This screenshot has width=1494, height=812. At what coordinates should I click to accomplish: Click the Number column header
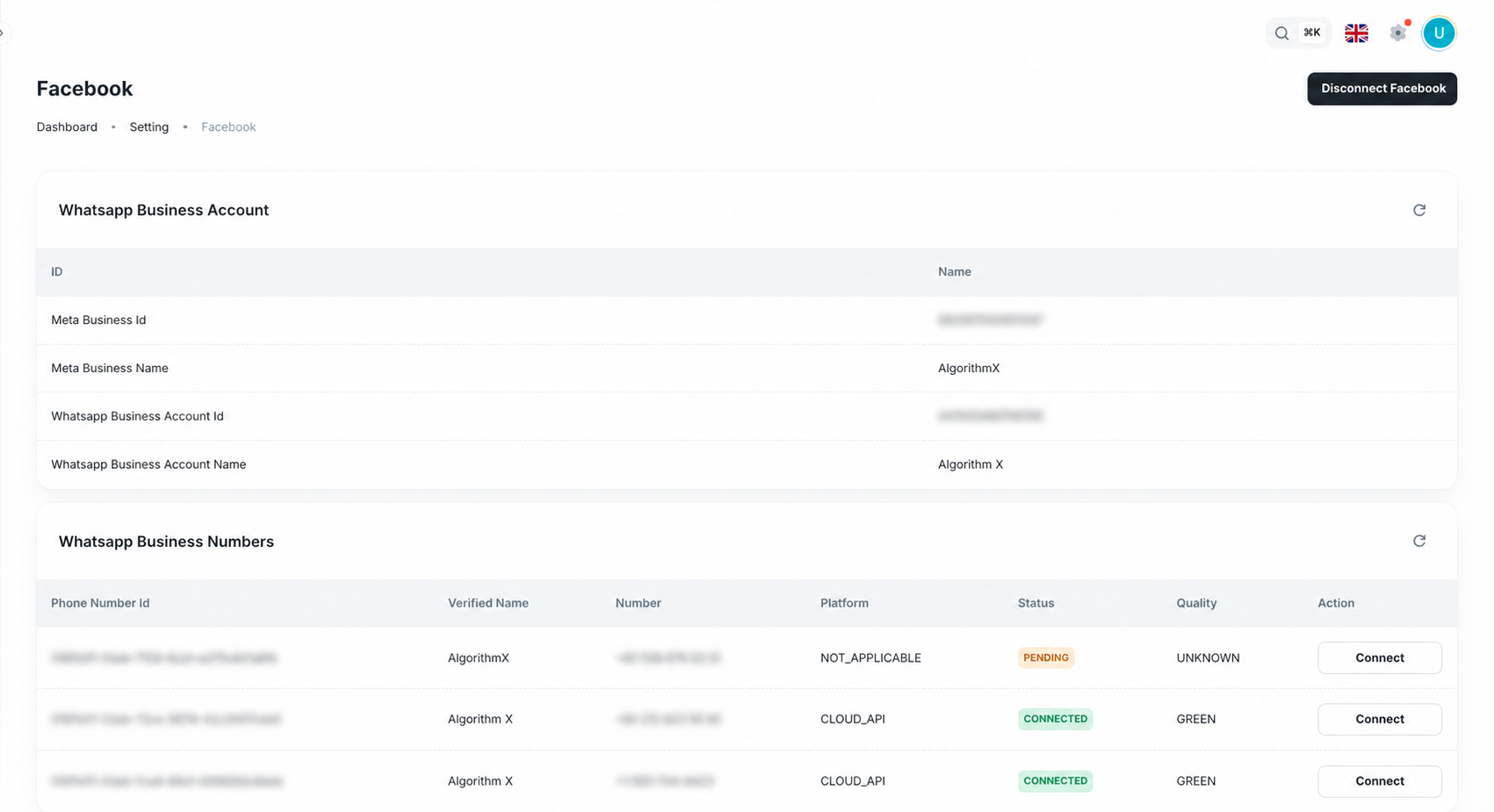tap(638, 603)
